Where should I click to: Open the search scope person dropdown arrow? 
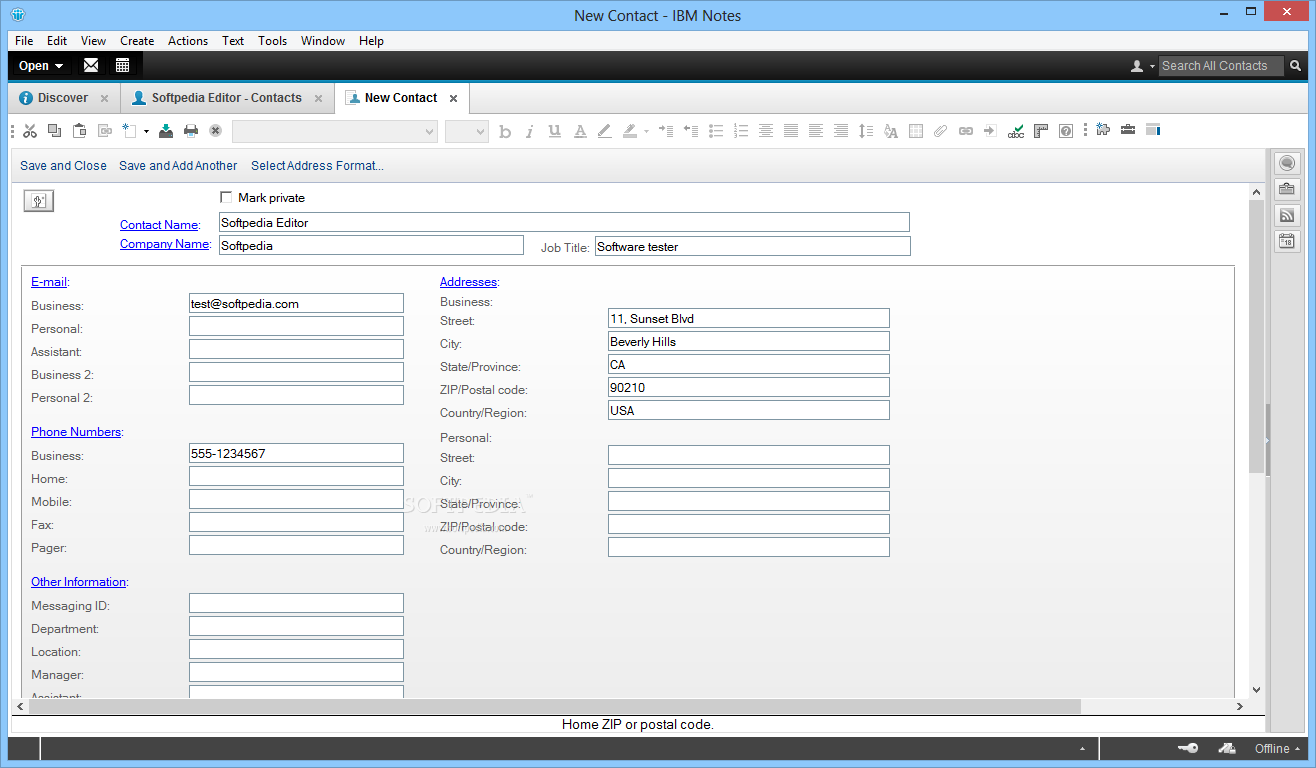point(1153,66)
